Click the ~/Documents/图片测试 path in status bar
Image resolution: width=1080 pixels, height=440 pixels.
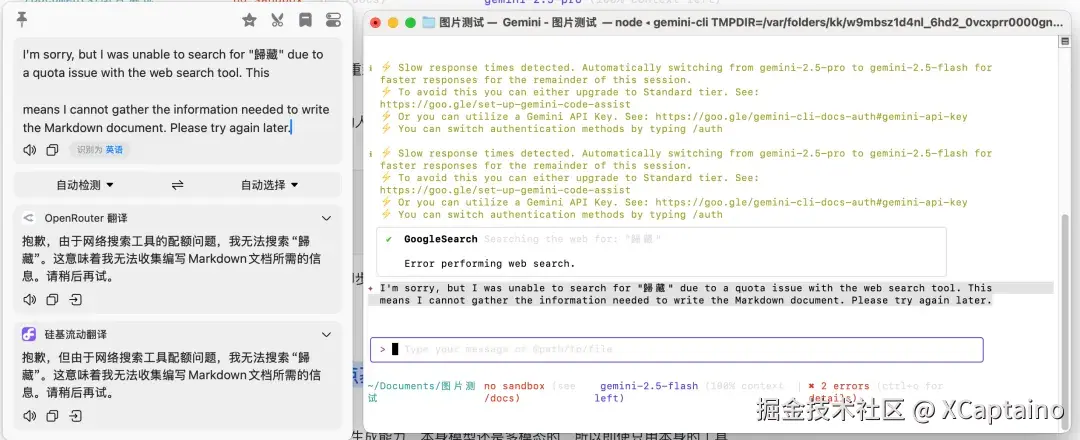422,392
